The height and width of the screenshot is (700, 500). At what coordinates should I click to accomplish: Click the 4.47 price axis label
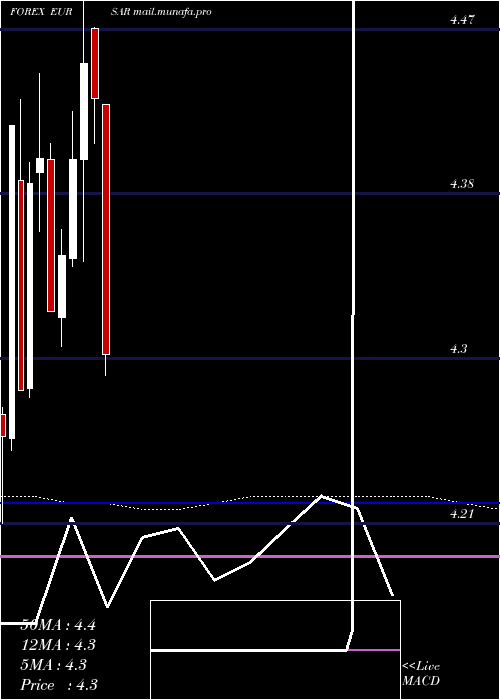coord(462,20)
